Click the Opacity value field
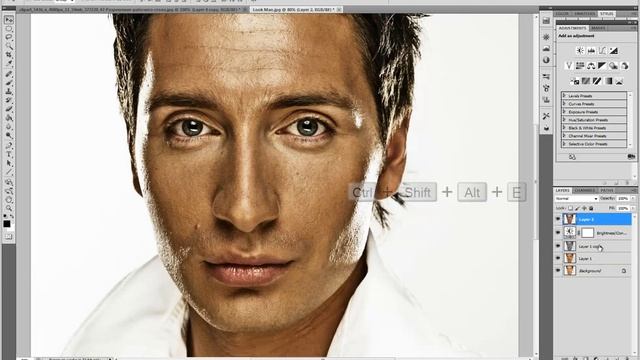This screenshot has height=360, width=640. tap(623, 198)
